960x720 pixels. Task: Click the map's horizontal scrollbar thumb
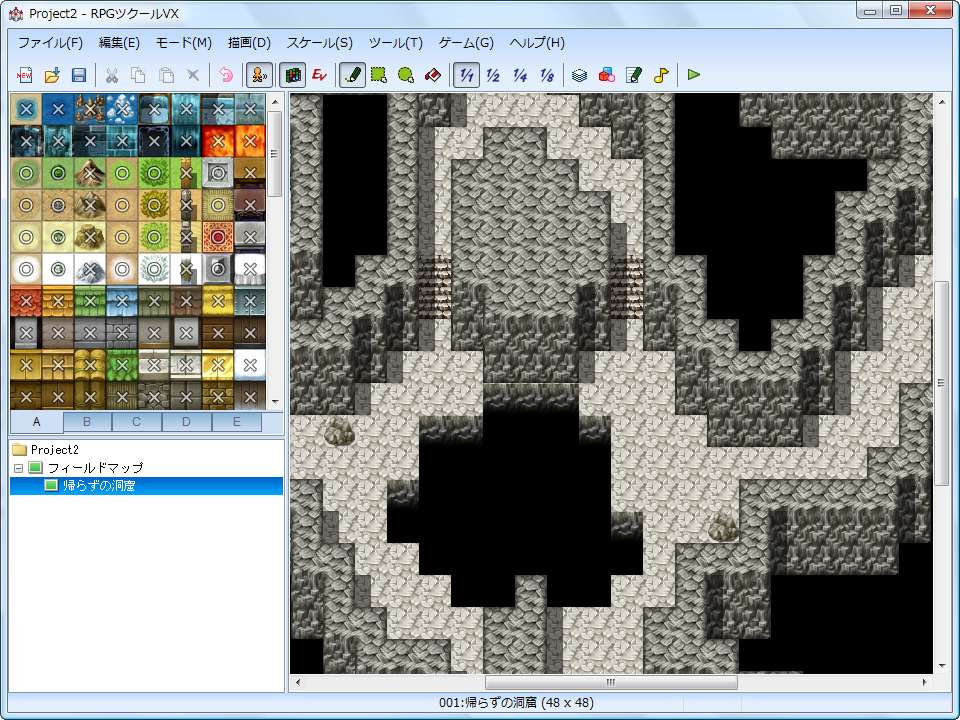point(611,682)
